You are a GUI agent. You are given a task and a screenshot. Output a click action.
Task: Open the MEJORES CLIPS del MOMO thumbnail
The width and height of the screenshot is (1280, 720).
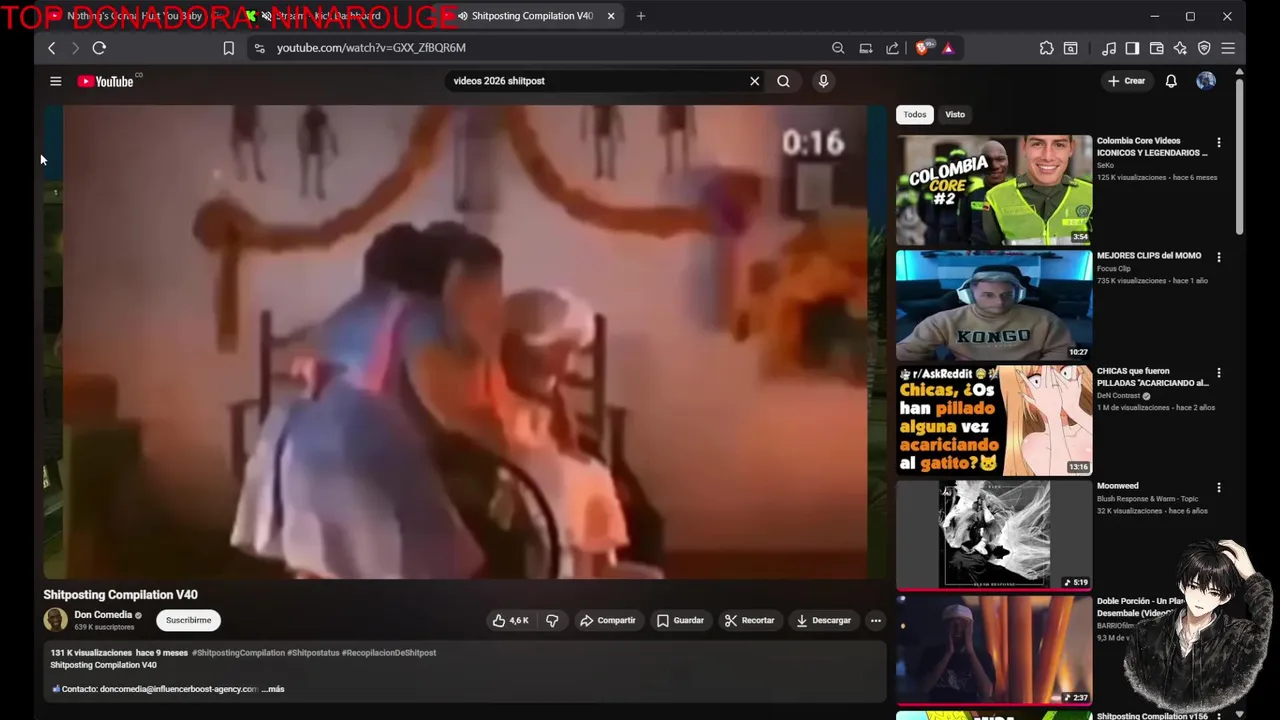(x=994, y=305)
